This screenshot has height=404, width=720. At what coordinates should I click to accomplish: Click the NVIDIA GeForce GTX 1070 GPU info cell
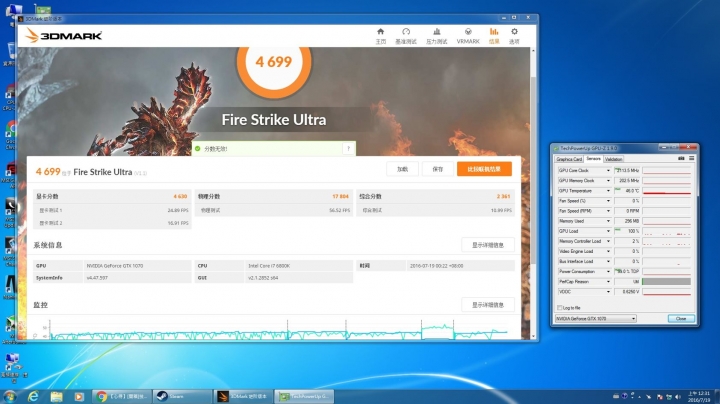pos(137,265)
